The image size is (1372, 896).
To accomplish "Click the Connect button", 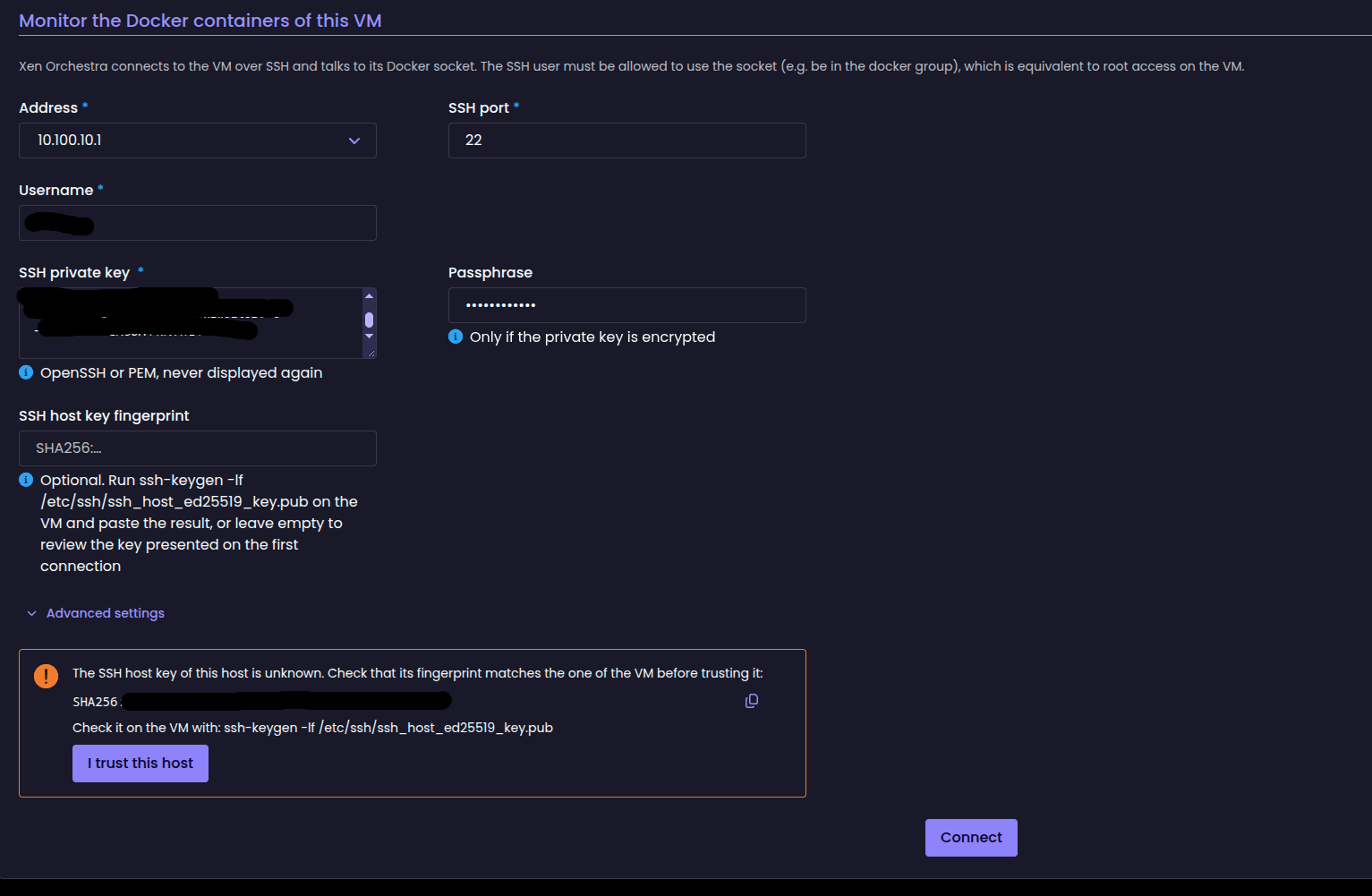I will [x=971, y=838].
